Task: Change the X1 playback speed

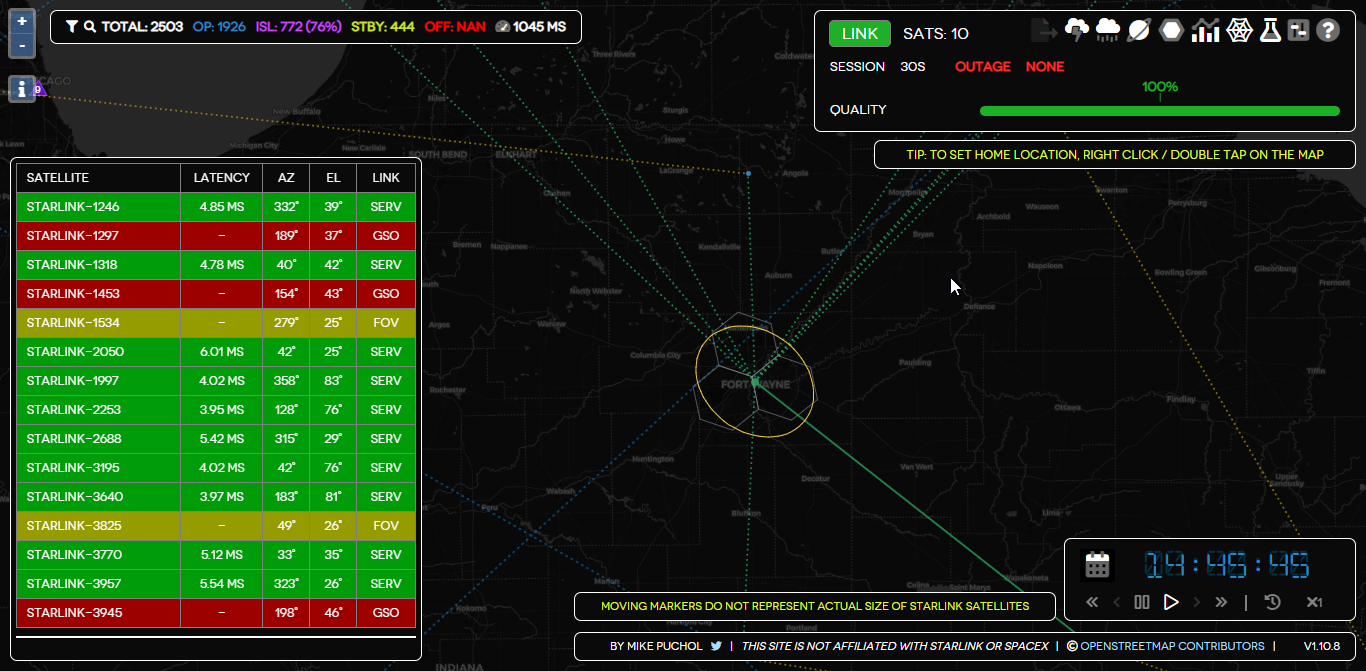Action: pos(1315,602)
